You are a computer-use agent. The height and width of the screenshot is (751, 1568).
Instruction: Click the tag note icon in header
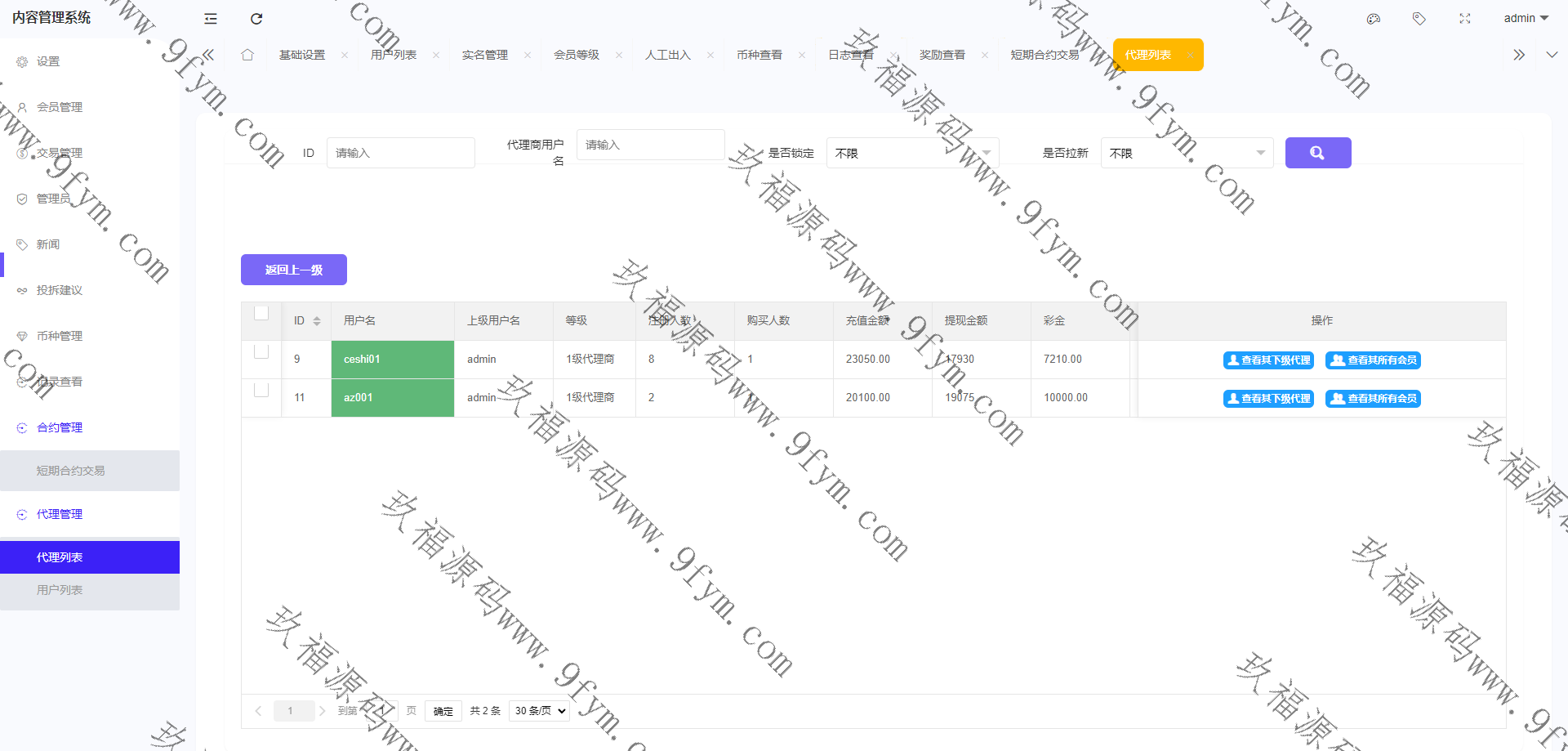[x=1419, y=19]
